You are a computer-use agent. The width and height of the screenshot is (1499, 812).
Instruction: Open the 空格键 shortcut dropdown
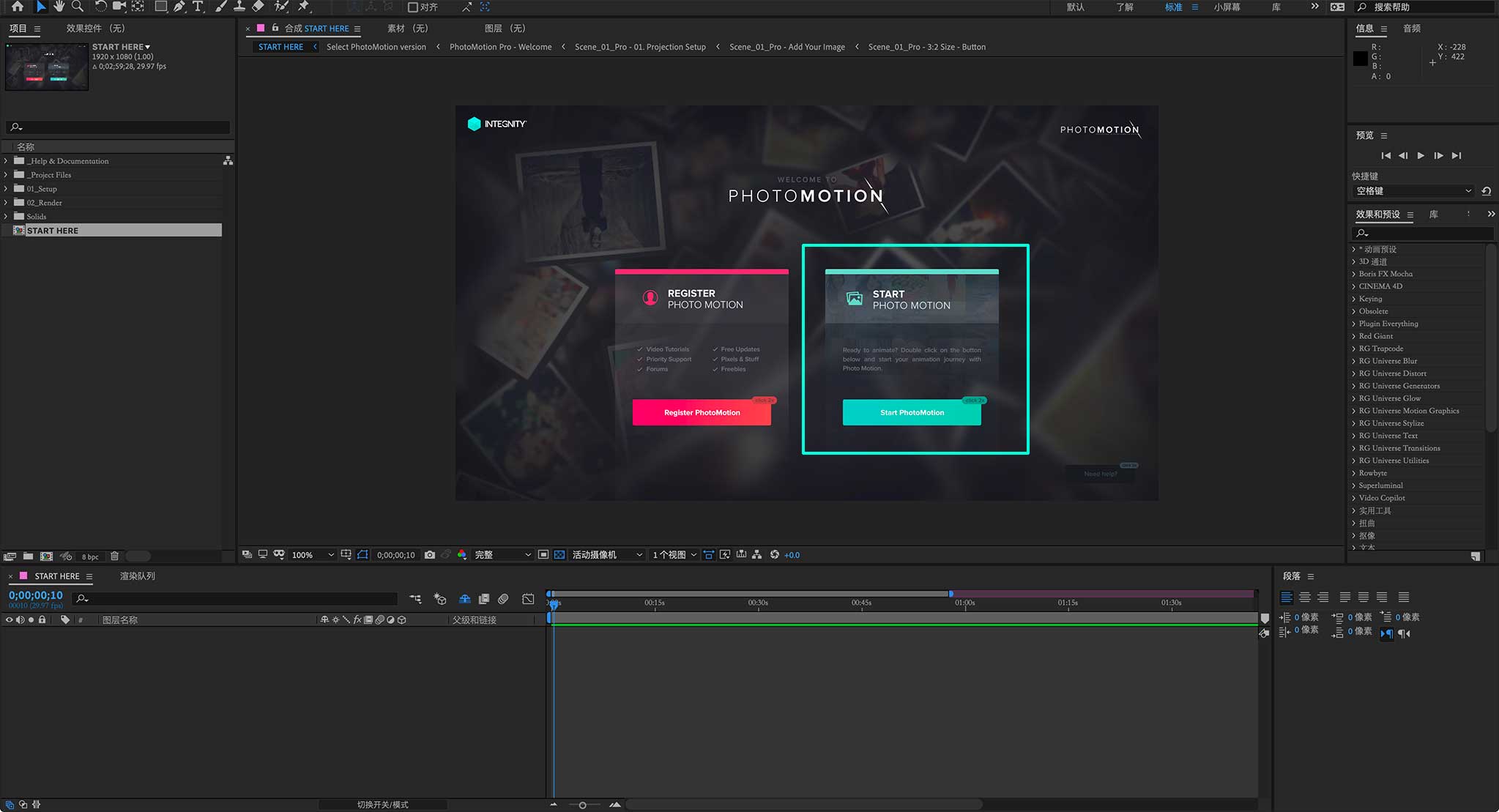1413,191
